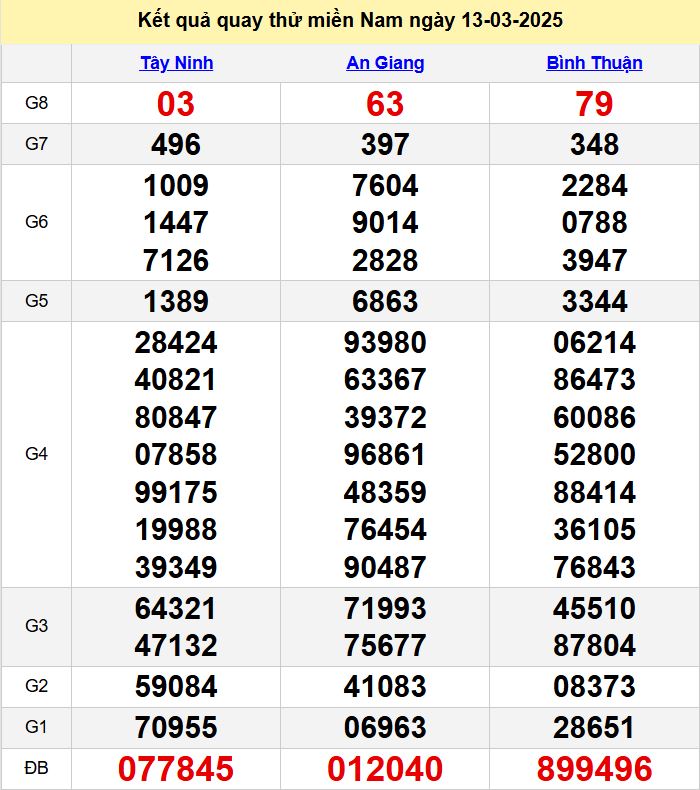Image resolution: width=700 pixels, height=790 pixels.
Task: Click the G5 number 3344
Action: pyautogui.click(x=594, y=301)
